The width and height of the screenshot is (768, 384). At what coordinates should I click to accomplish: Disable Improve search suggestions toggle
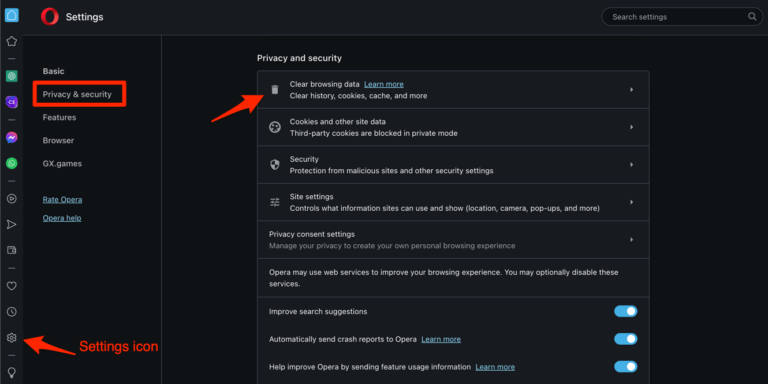625,311
